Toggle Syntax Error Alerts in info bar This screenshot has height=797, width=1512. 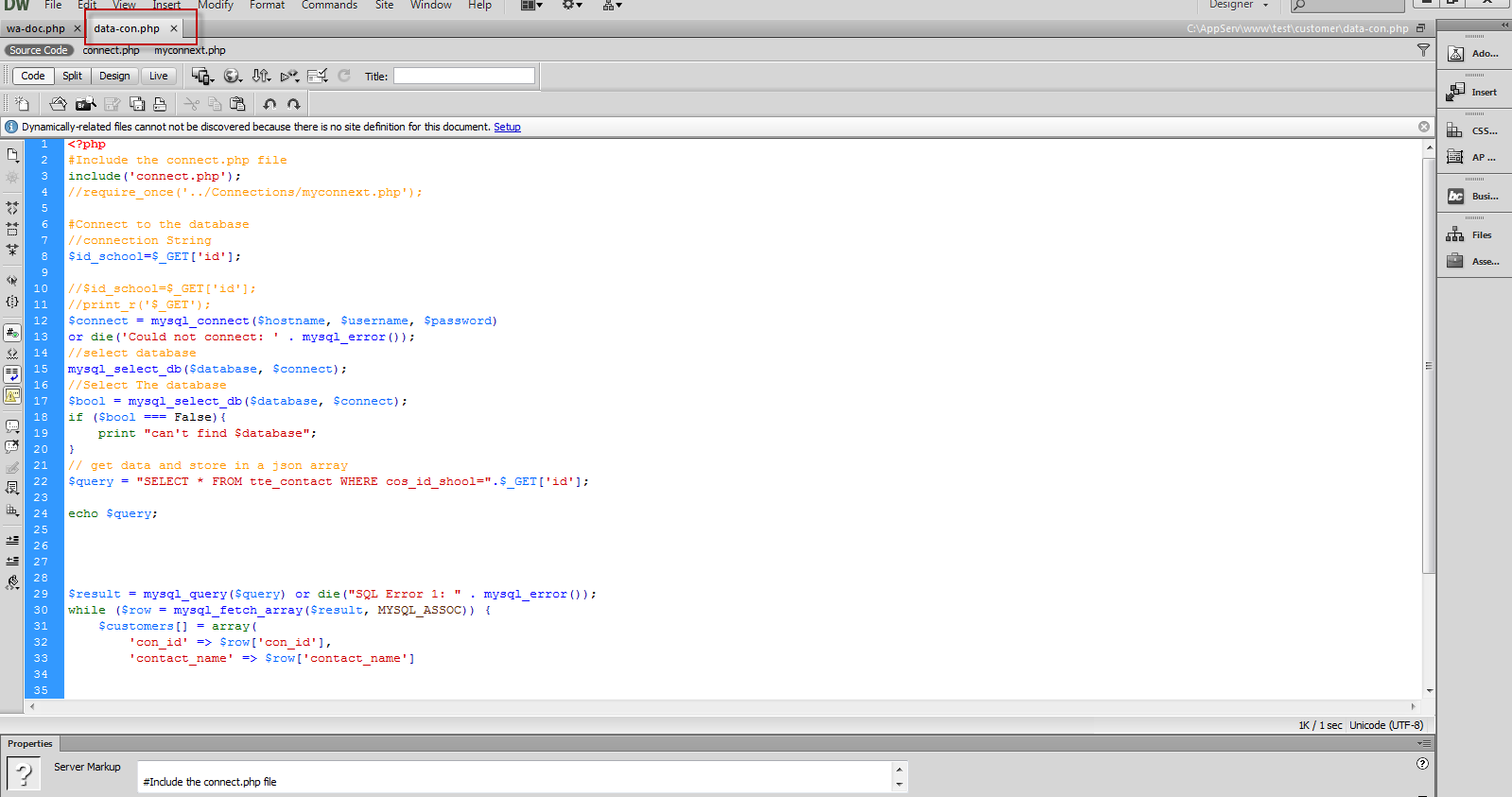point(12,395)
